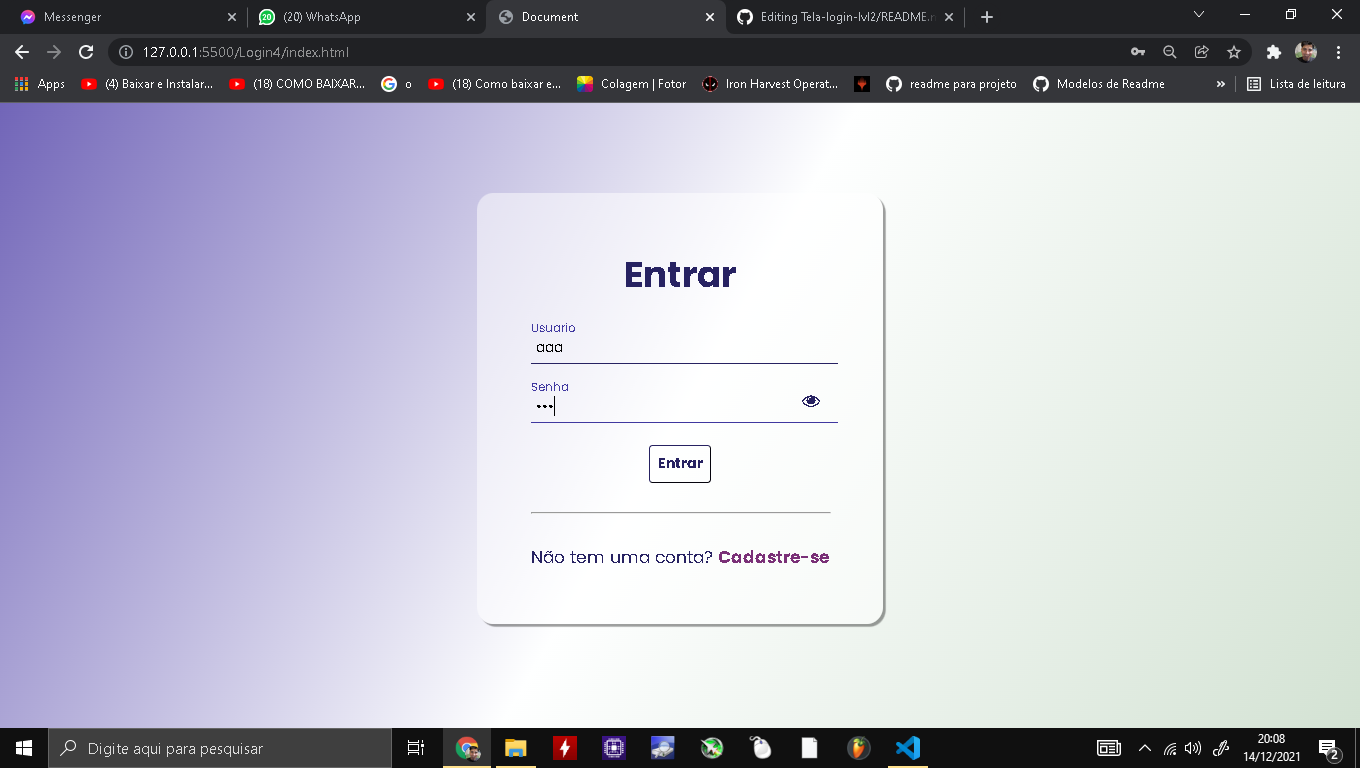Open the browser Extensions puzzle icon
The width and height of the screenshot is (1360, 768).
point(1273,51)
